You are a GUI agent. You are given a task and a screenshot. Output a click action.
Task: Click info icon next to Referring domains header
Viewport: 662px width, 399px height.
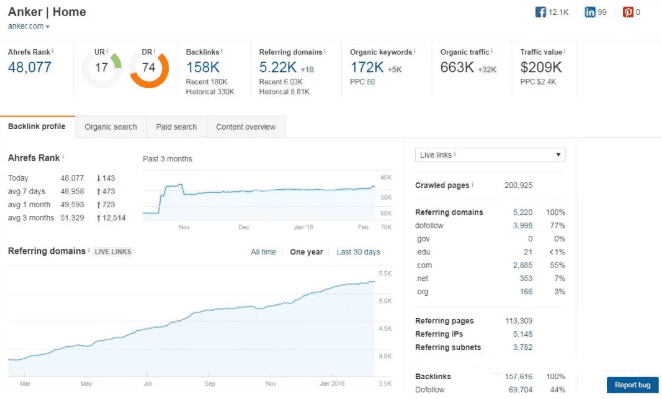pos(325,51)
